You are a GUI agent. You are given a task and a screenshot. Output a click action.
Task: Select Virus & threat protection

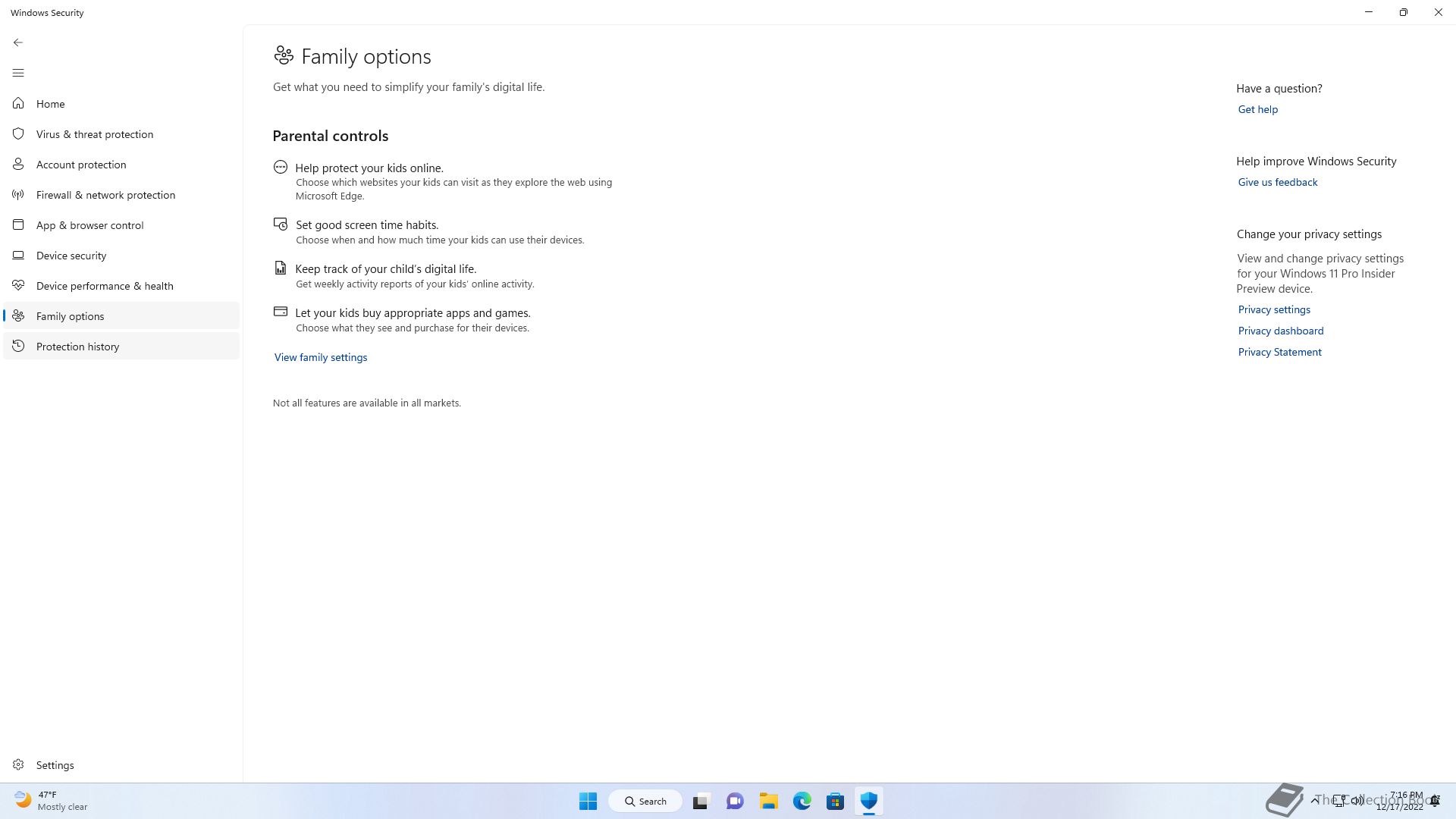click(x=121, y=134)
